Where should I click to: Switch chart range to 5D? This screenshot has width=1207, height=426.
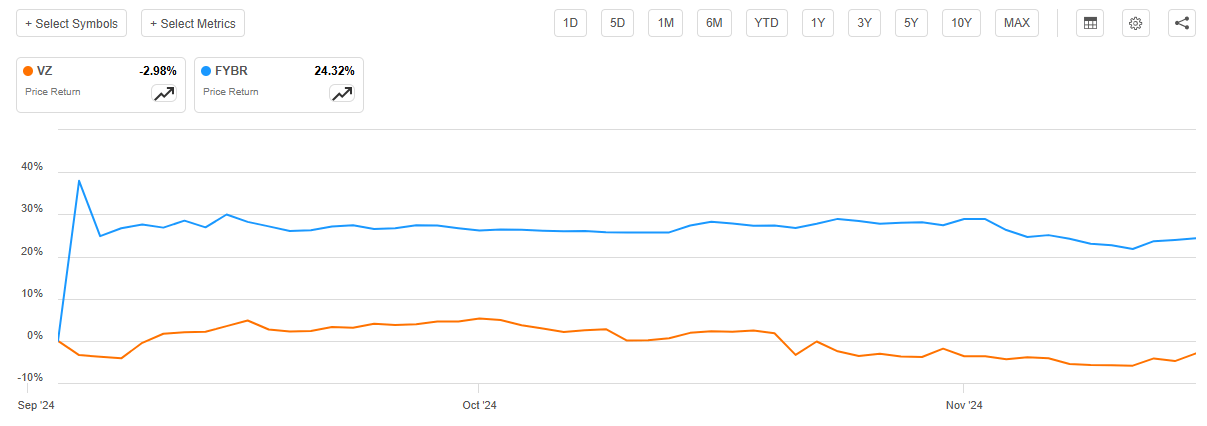[x=618, y=23]
